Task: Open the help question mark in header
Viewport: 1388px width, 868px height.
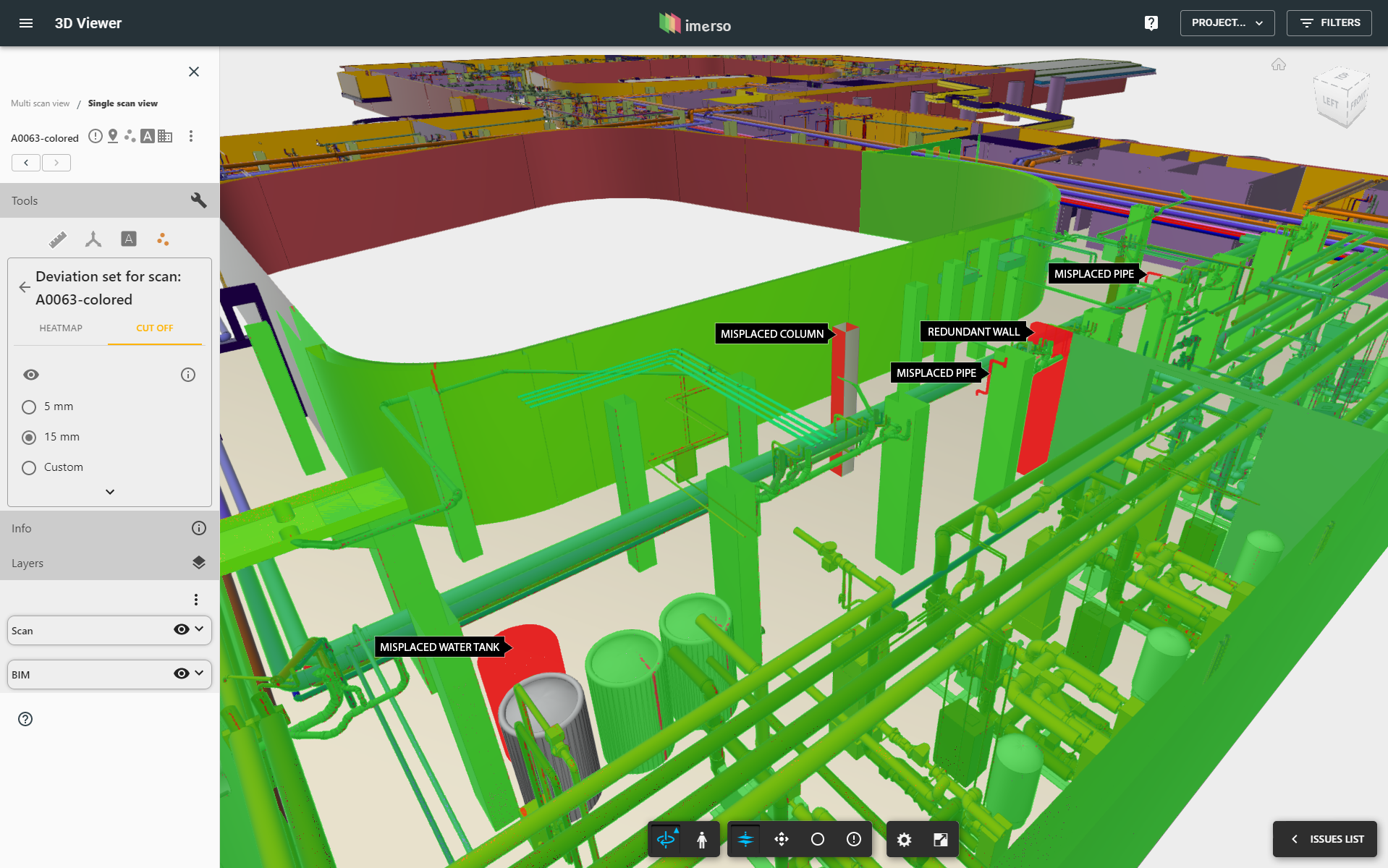Action: point(1151,23)
